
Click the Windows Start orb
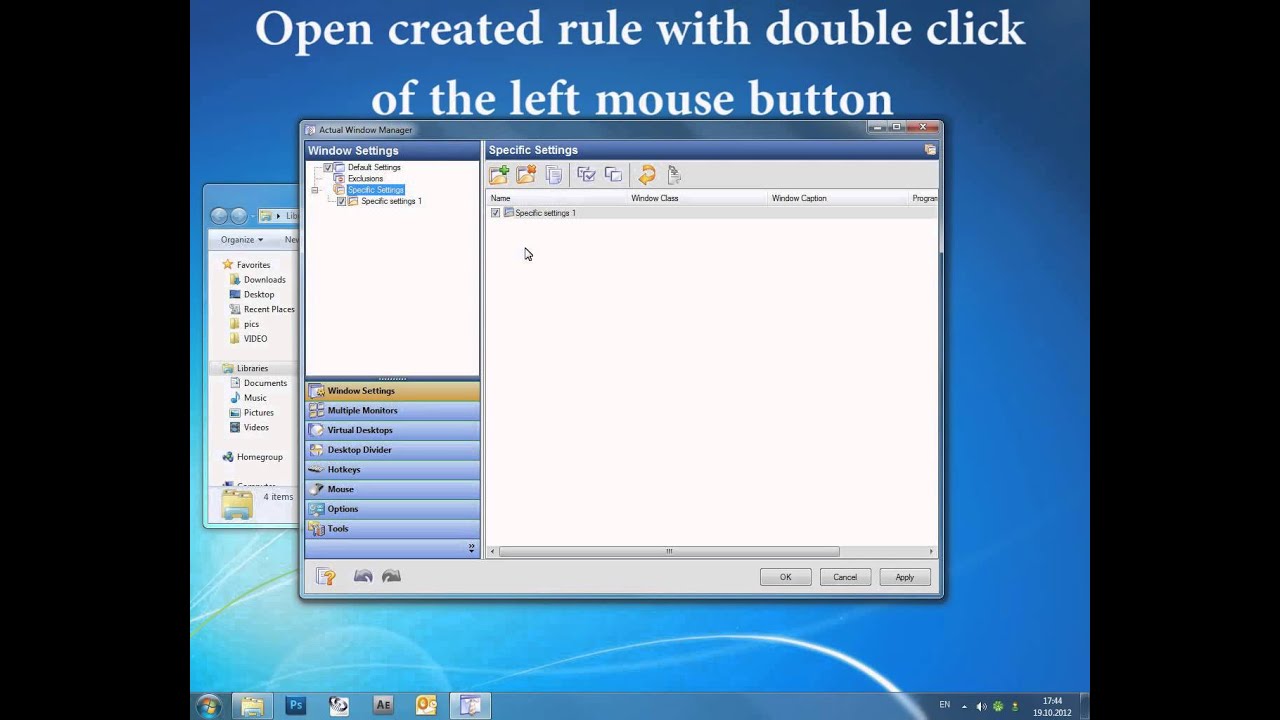coord(208,705)
